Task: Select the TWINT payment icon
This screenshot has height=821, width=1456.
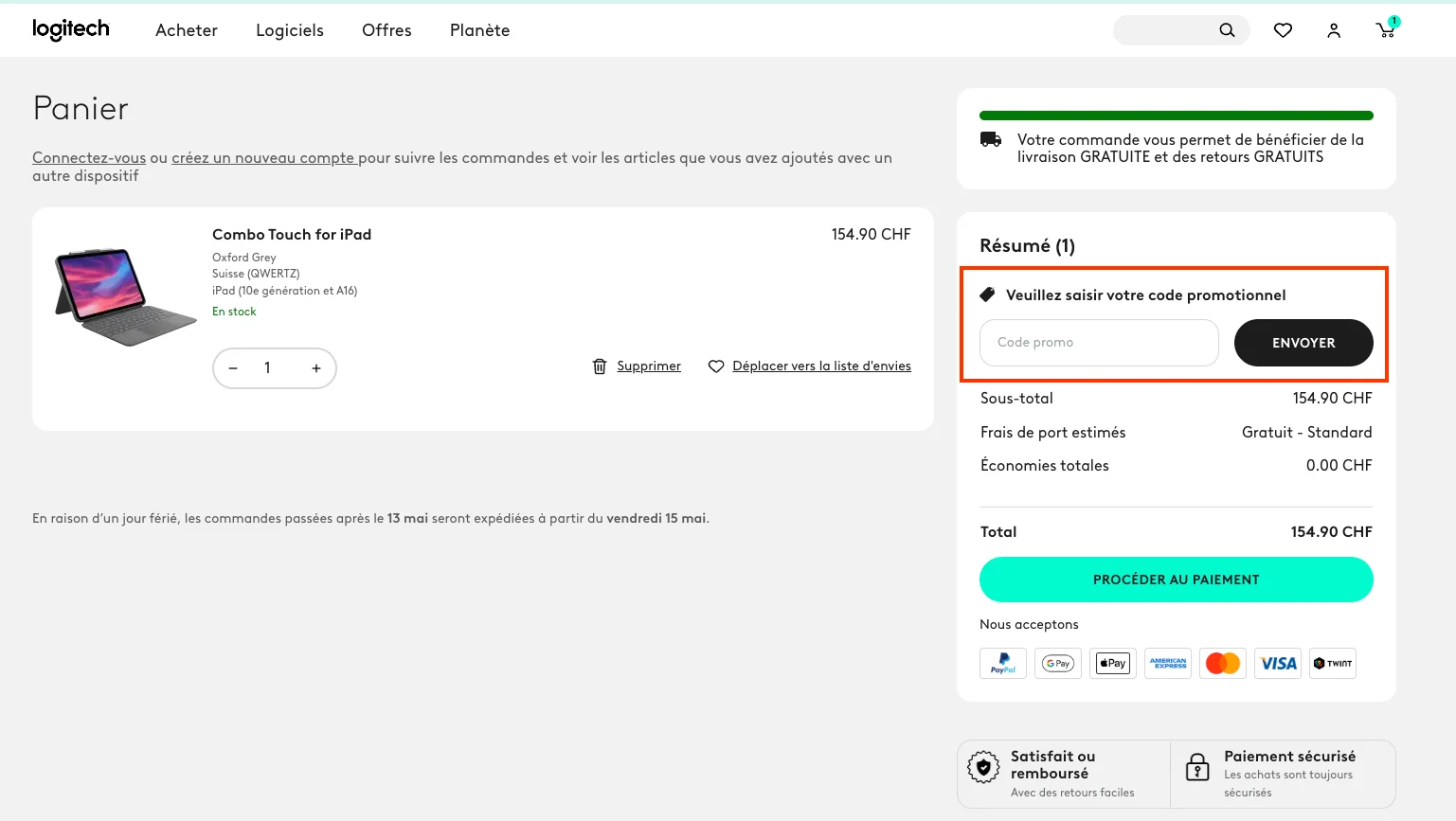Action: pos(1333,663)
